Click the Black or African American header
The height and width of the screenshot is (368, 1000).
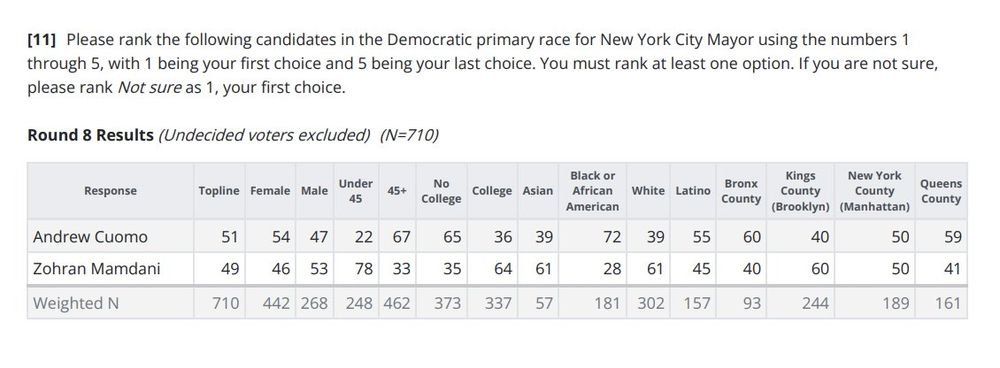(x=593, y=191)
